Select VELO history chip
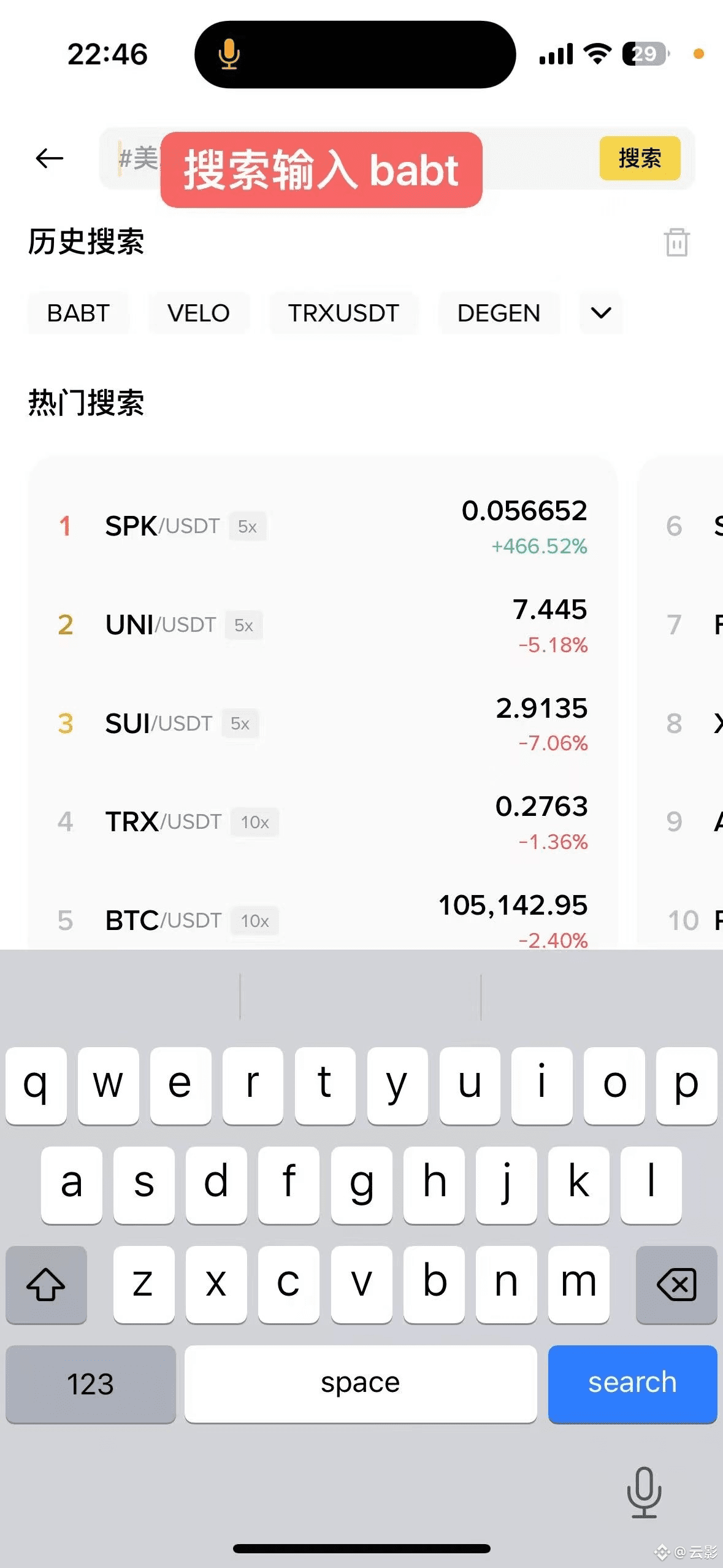 [x=199, y=313]
